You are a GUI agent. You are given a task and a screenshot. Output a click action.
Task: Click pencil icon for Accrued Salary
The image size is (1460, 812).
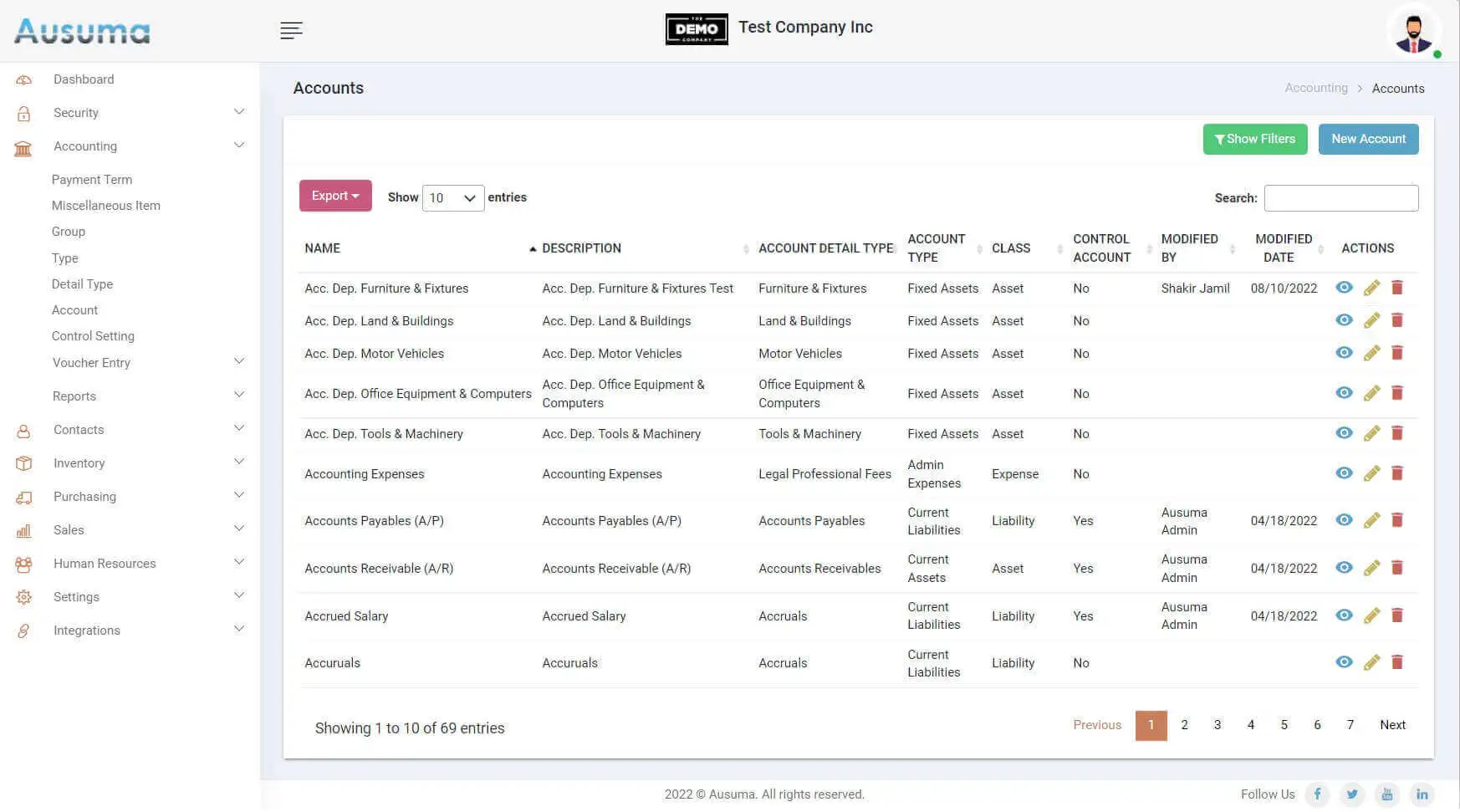point(1371,616)
